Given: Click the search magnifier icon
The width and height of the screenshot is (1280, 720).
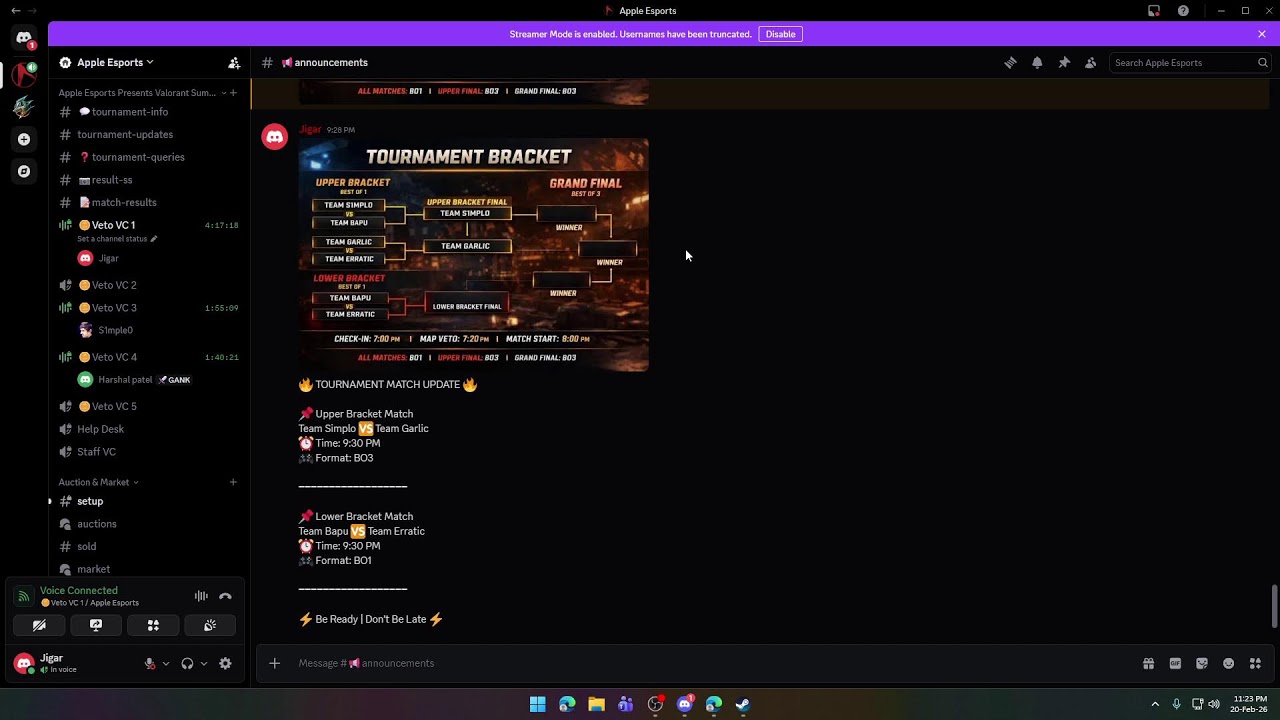Looking at the screenshot, I should point(1262,62).
